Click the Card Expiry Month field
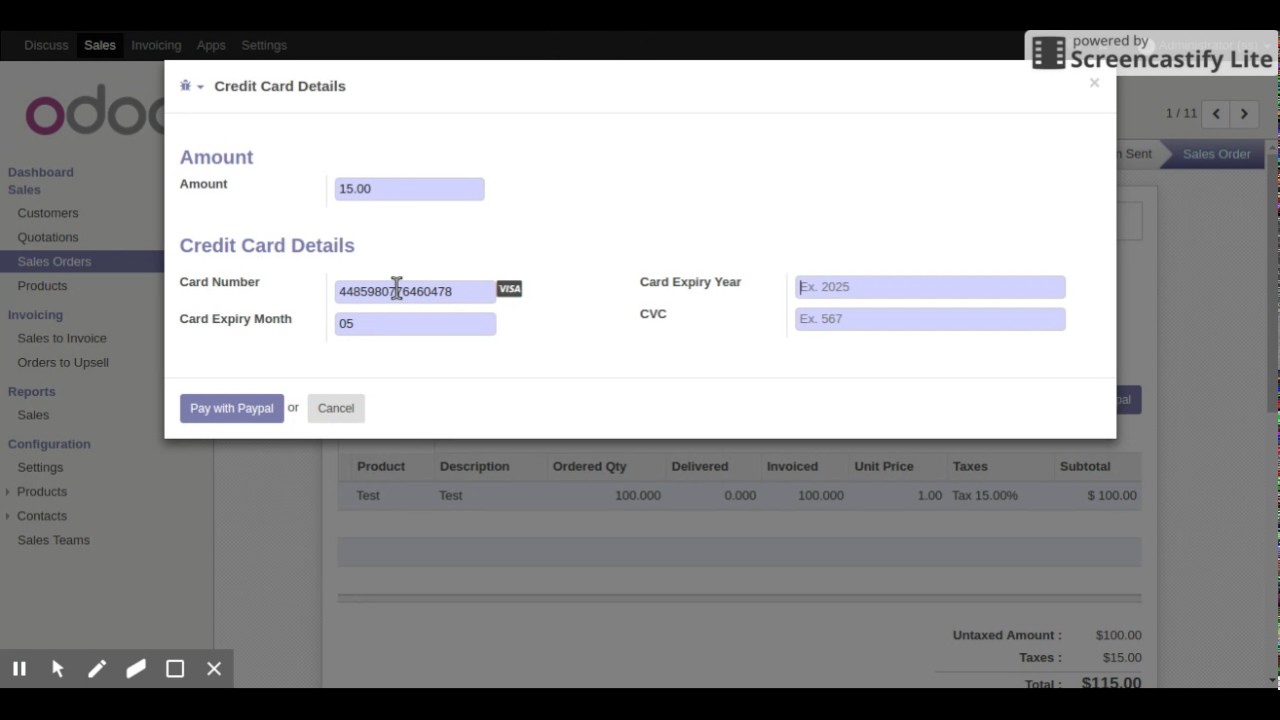Screen dimensions: 1280x720 pyautogui.click(x=415, y=323)
